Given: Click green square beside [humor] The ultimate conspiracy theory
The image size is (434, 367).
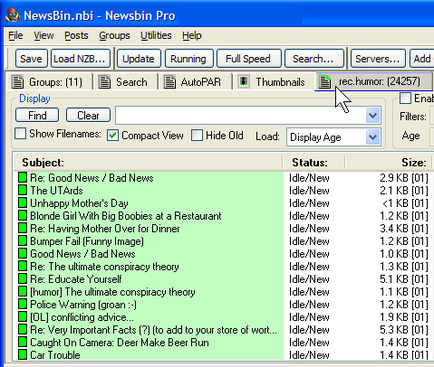Looking at the screenshot, I should (x=22, y=291).
